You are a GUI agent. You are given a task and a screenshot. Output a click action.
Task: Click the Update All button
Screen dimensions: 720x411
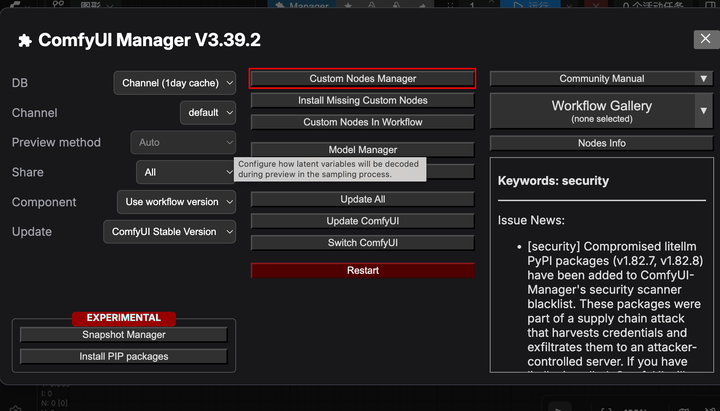coord(362,199)
